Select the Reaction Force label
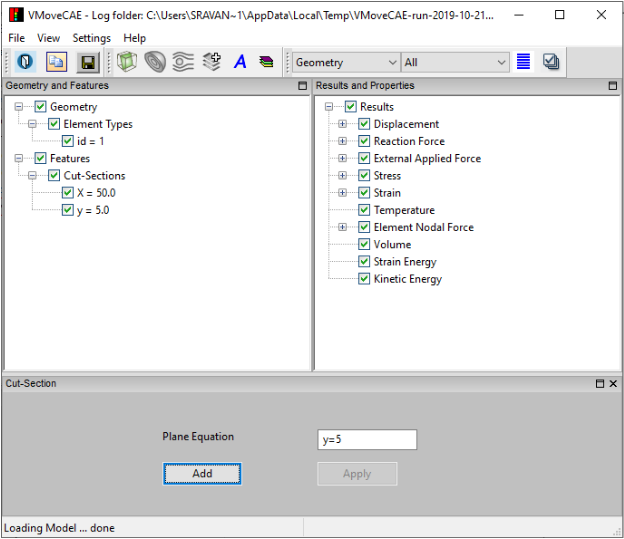 click(x=409, y=141)
